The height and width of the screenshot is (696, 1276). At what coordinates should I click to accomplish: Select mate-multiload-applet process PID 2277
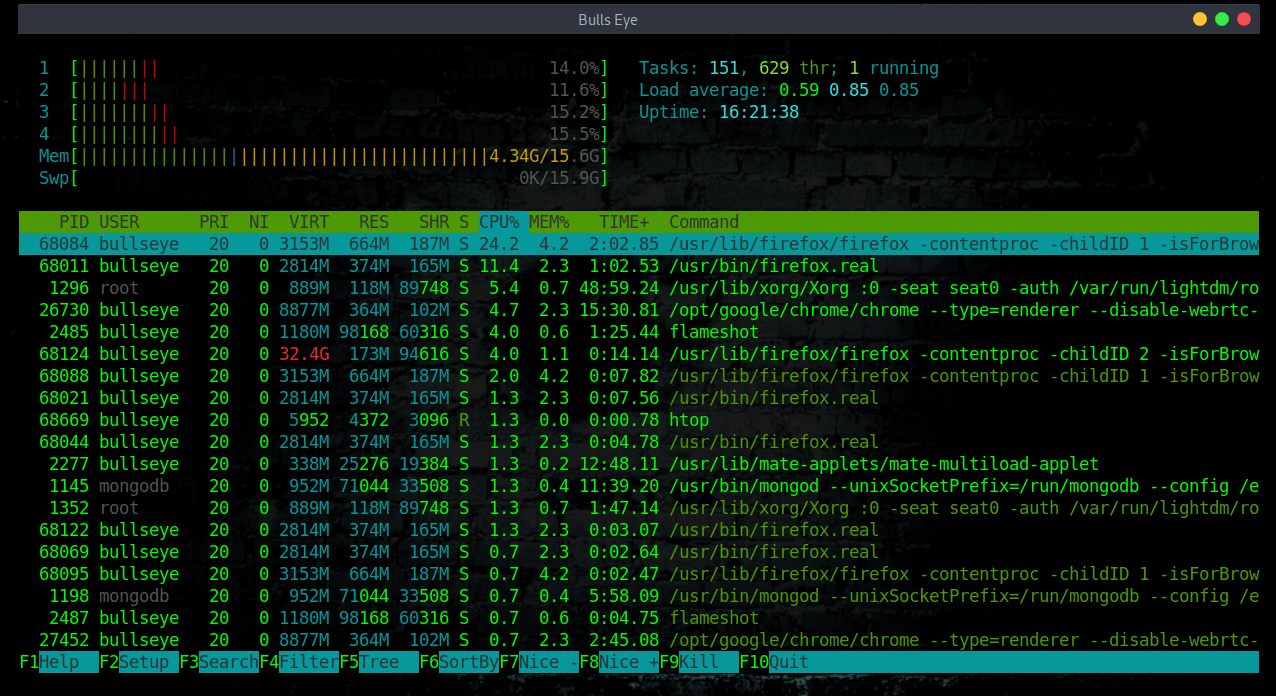tap(639, 464)
